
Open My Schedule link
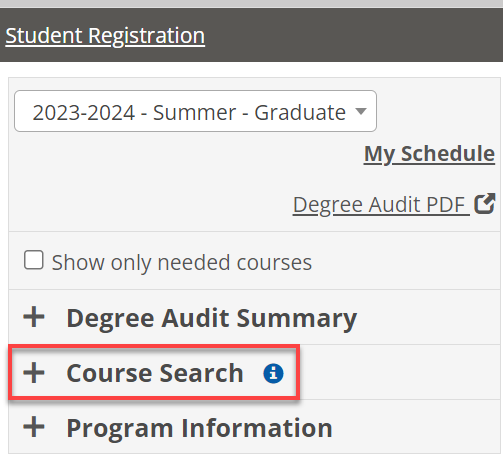click(x=429, y=154)
